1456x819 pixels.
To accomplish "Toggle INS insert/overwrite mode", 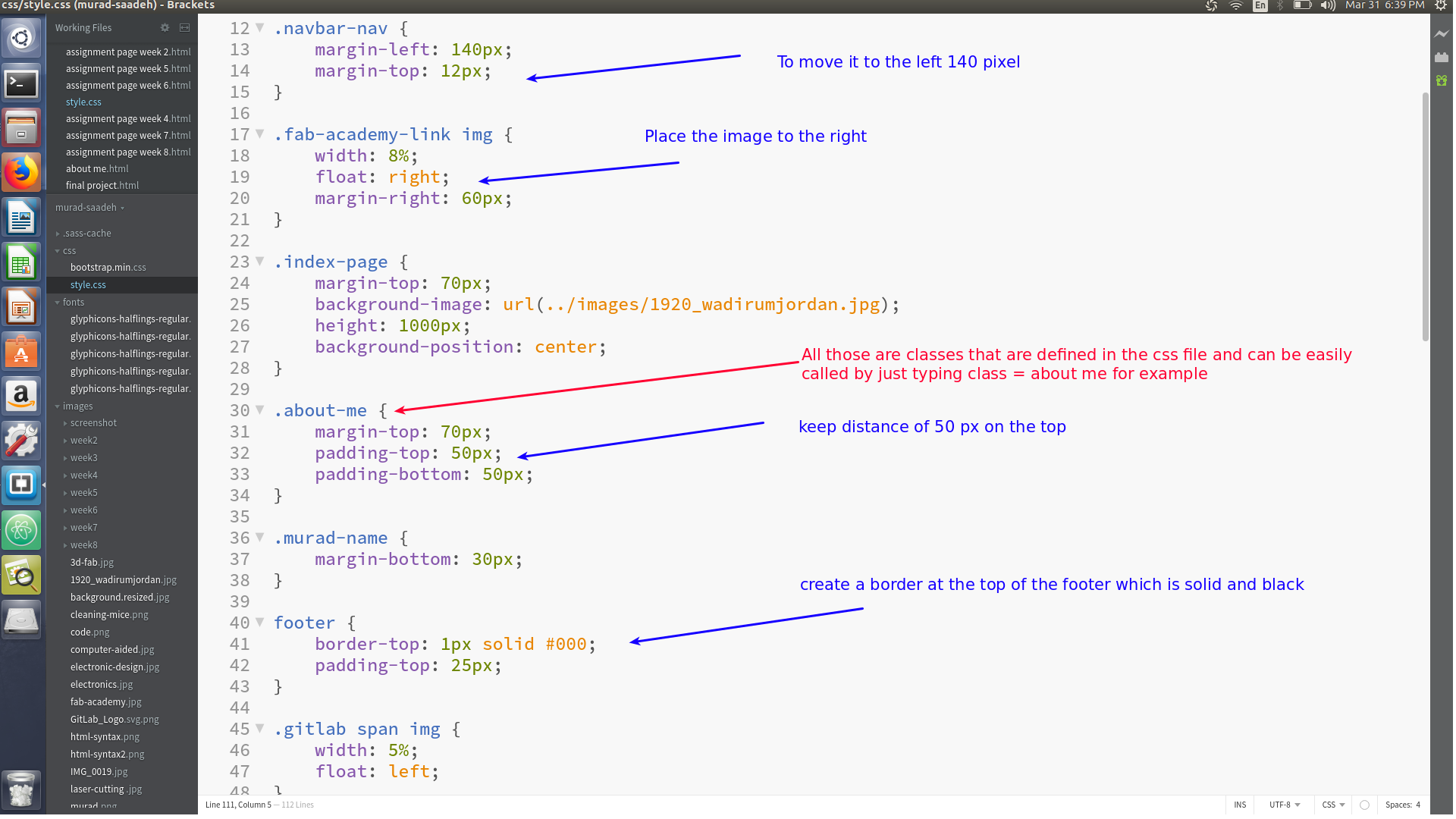I will [1240, 805].
